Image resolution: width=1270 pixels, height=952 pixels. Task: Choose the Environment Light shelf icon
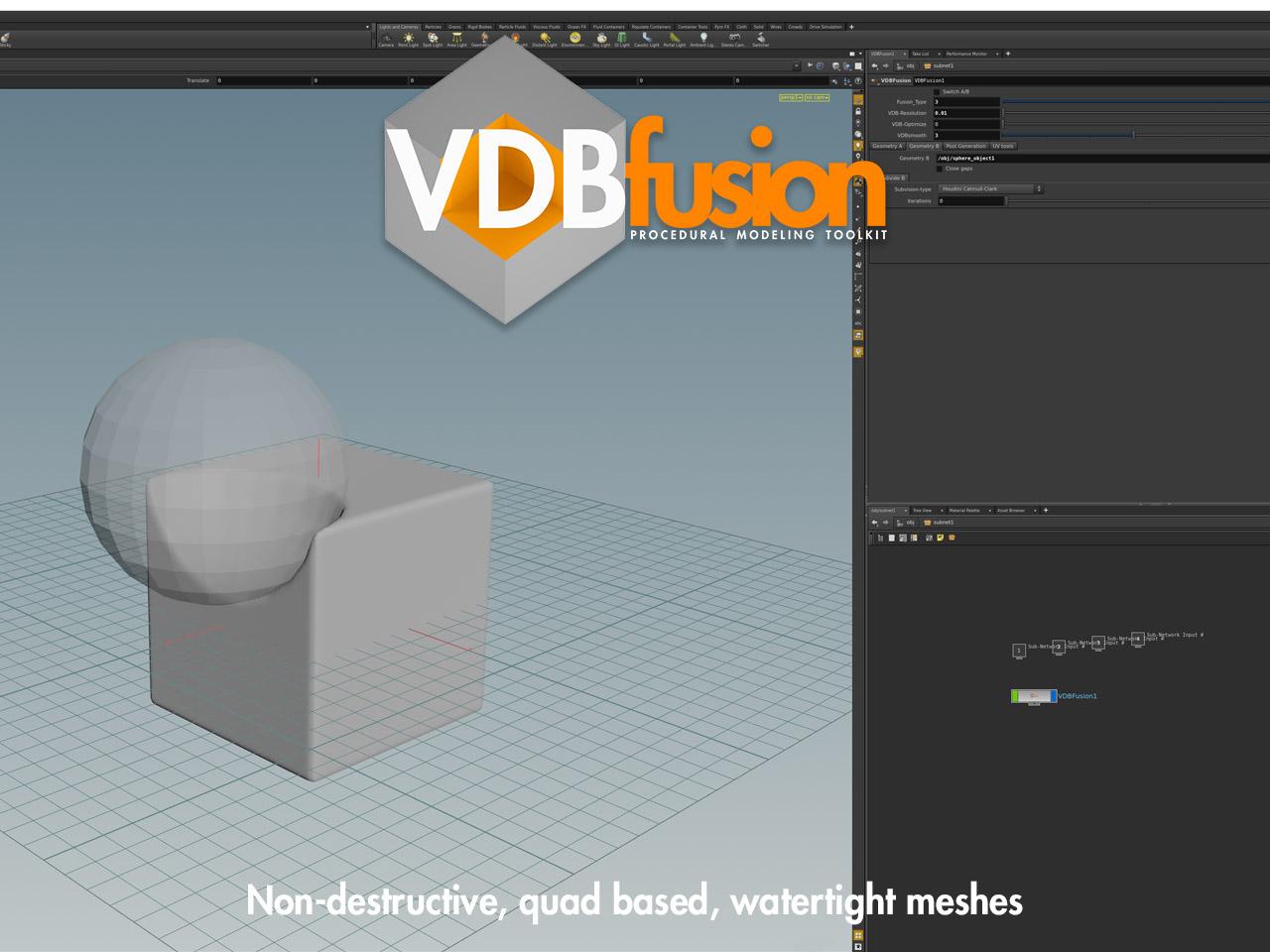point(574,39)
